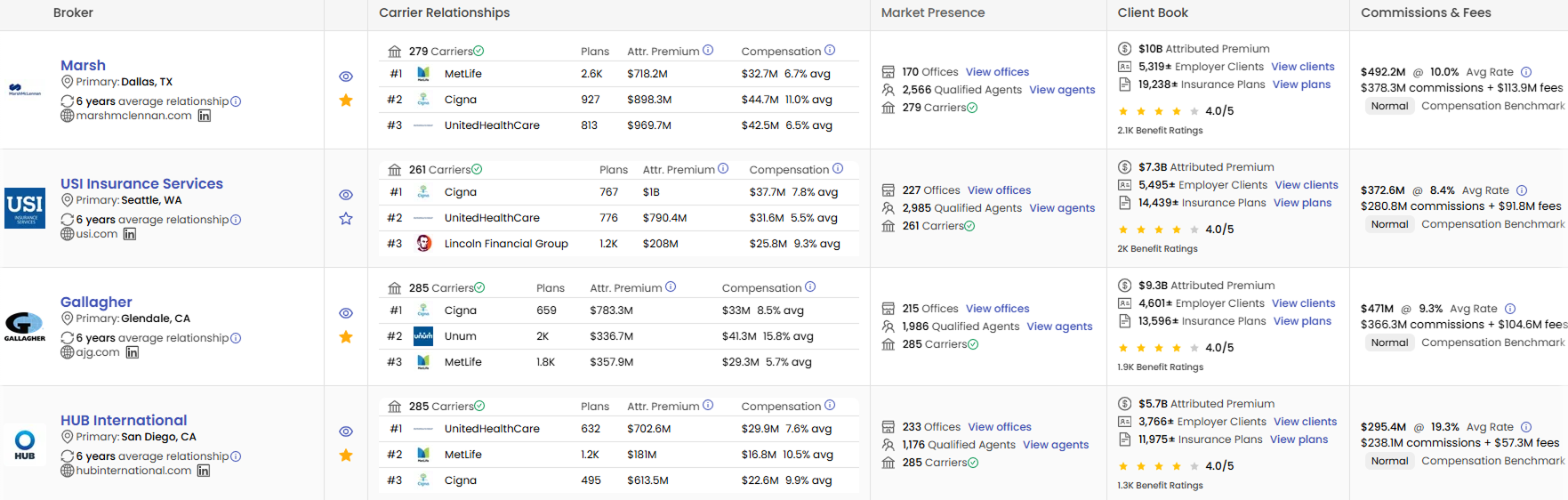The image size is (1568, 500).
Task: View clients for Marsh's 5,319 employer clients
Action: click(1303, 67)
